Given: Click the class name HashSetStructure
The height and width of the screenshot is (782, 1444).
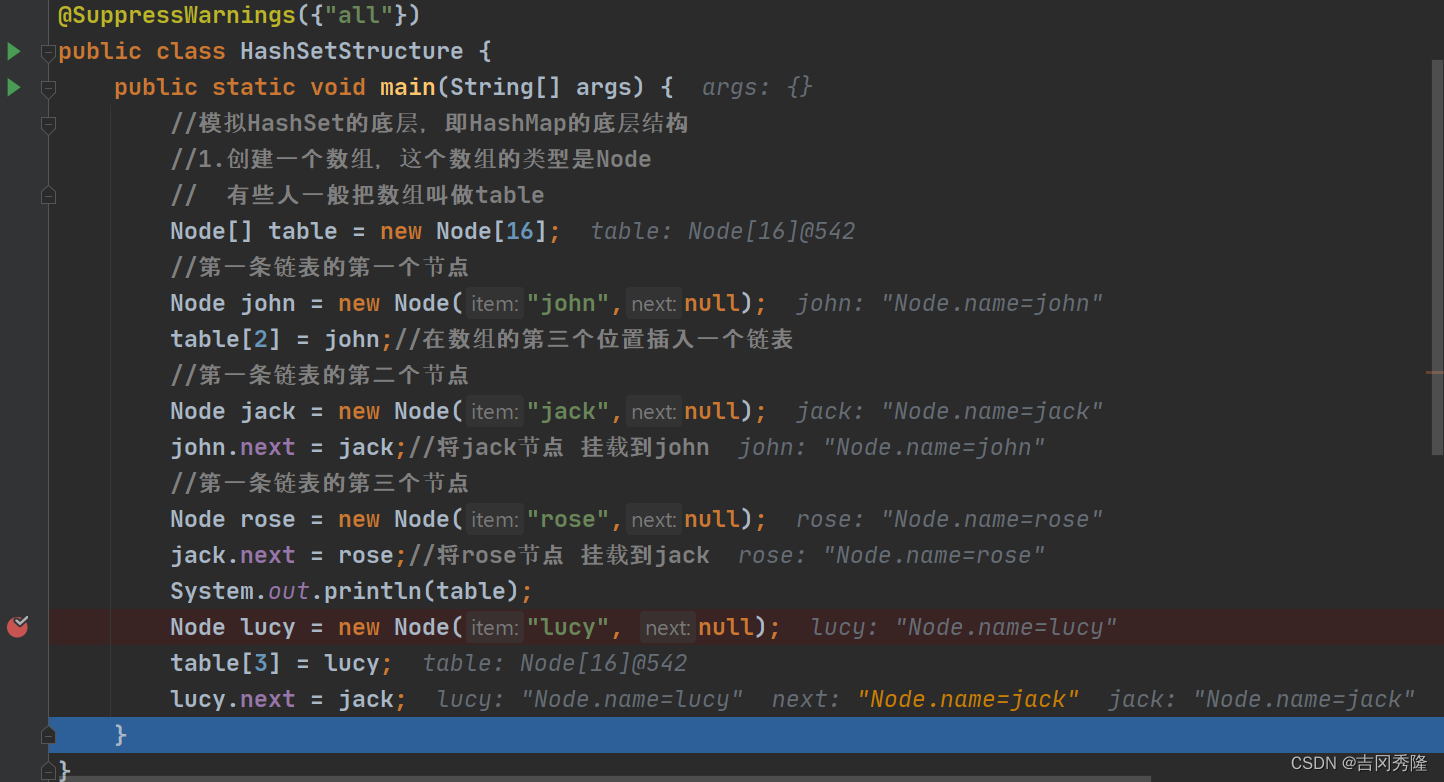Looking at the screenshot, I should point(352,51).
